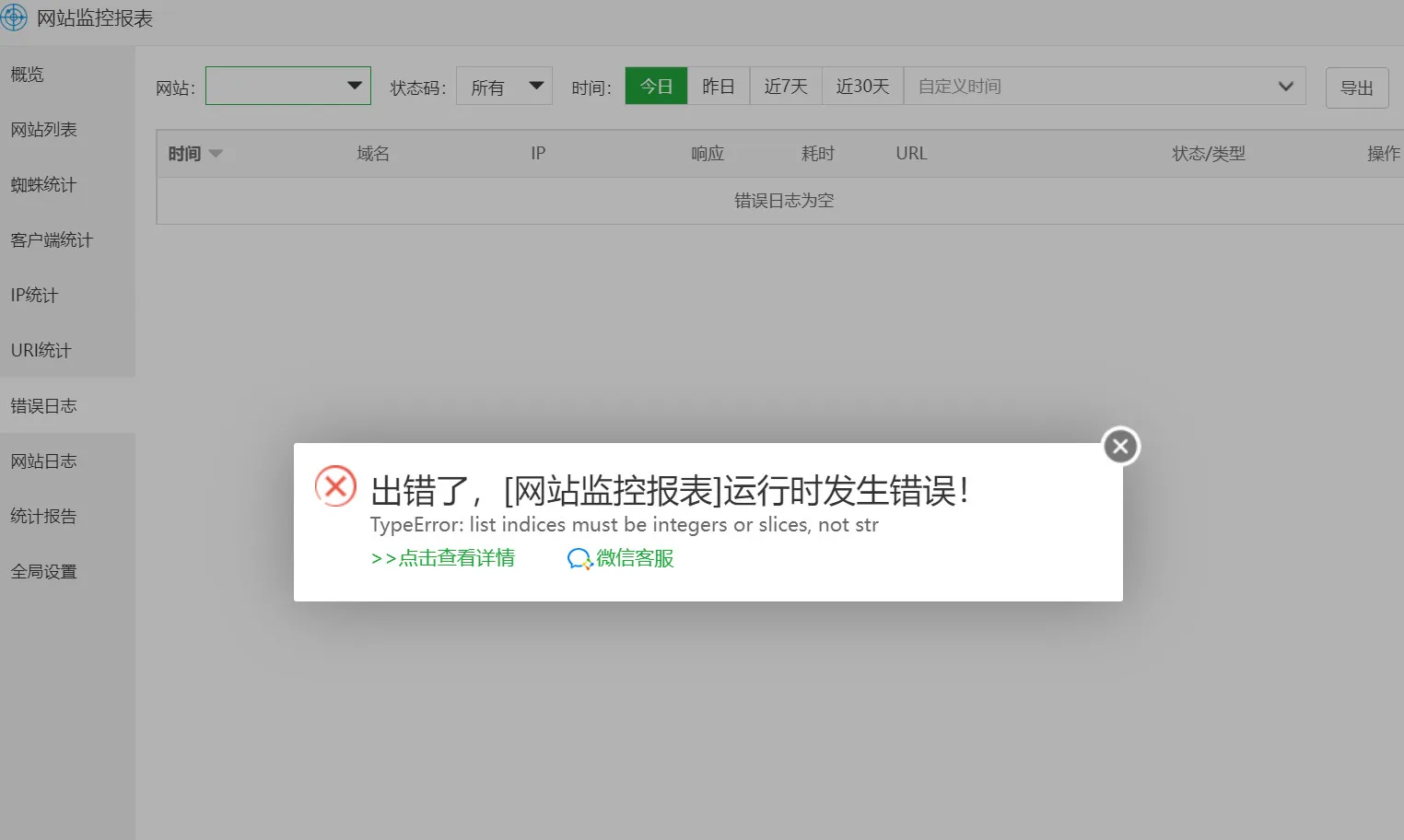Open 网站日志 in the sidebar
Image resolution: width=1404 pixels, height=840 pixels.
coord(67,461)
